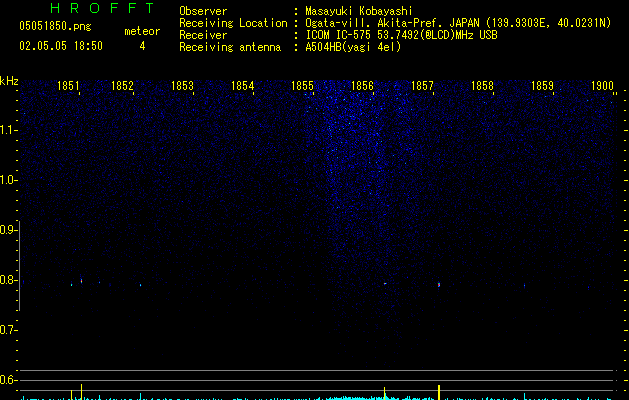Click the 1.1 kHz frequency label

[x=8, y=130]
